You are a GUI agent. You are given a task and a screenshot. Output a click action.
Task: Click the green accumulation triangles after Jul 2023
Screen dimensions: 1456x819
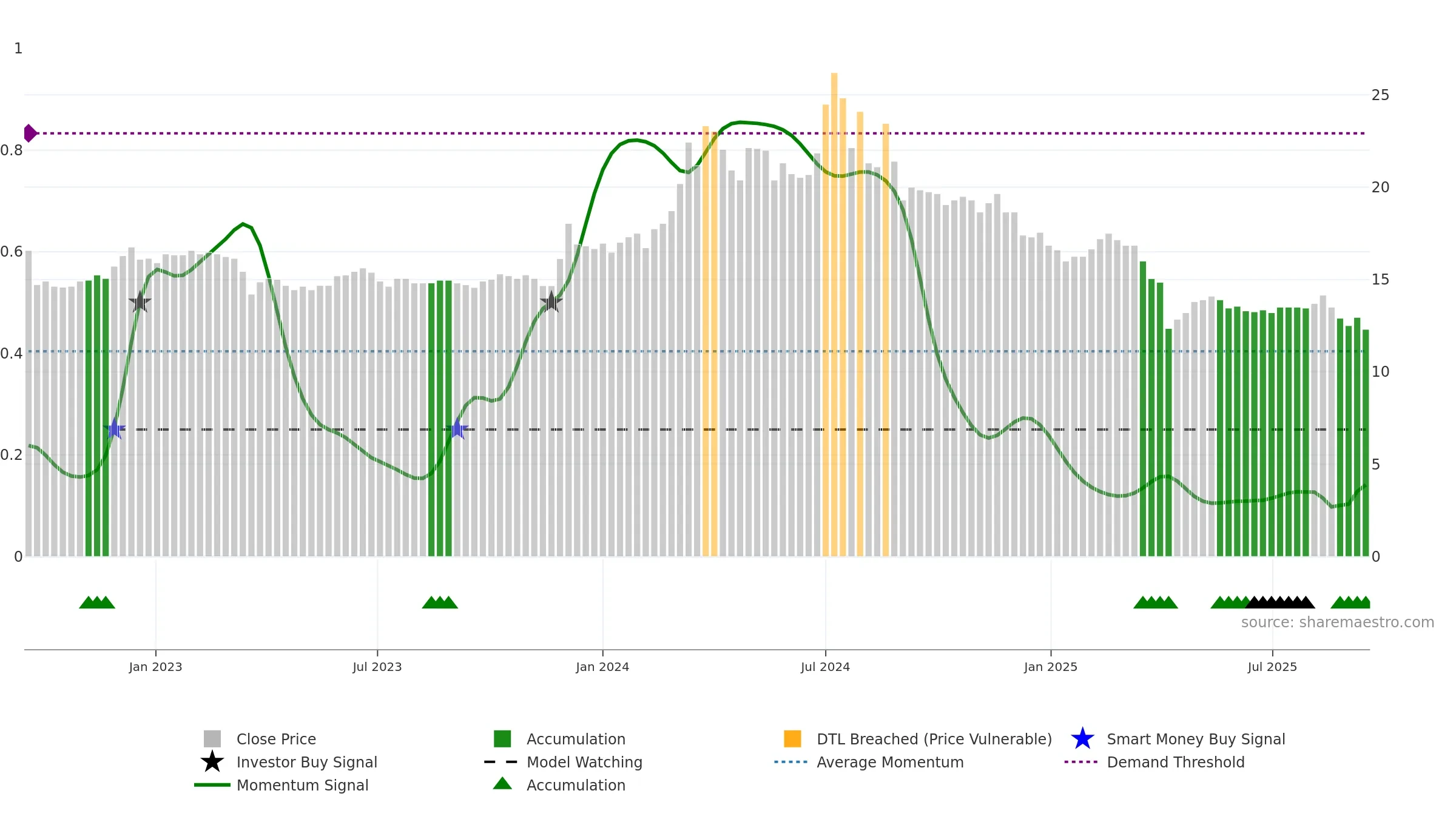(x=440, y=602)
